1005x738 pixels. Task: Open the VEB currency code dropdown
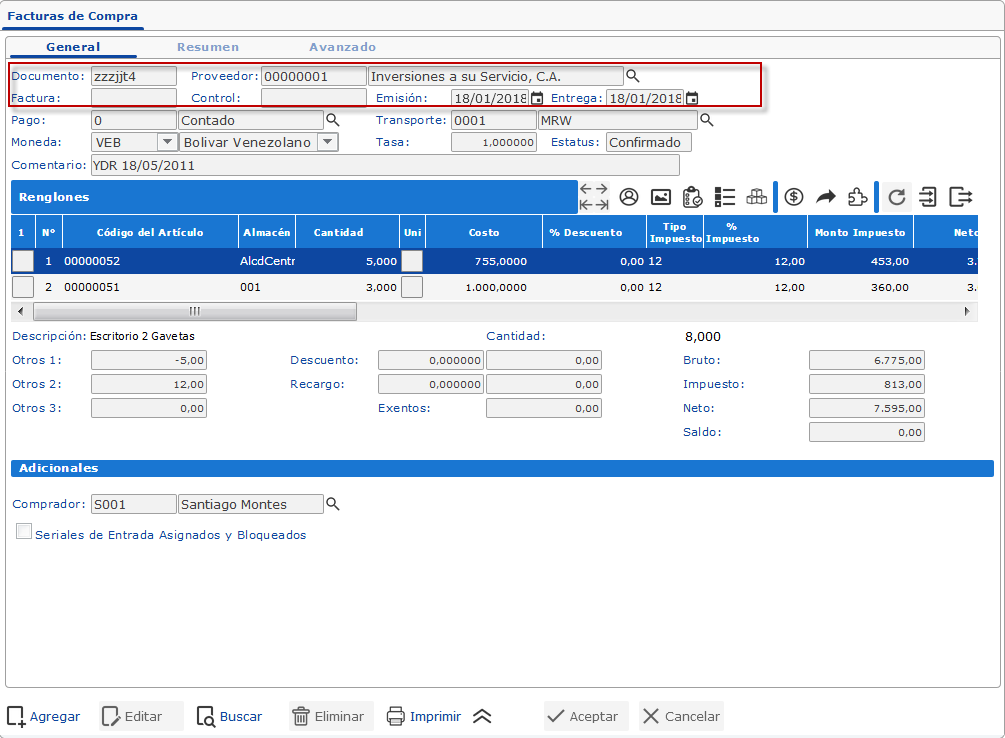pyautogui.click(x=167, y=142)
